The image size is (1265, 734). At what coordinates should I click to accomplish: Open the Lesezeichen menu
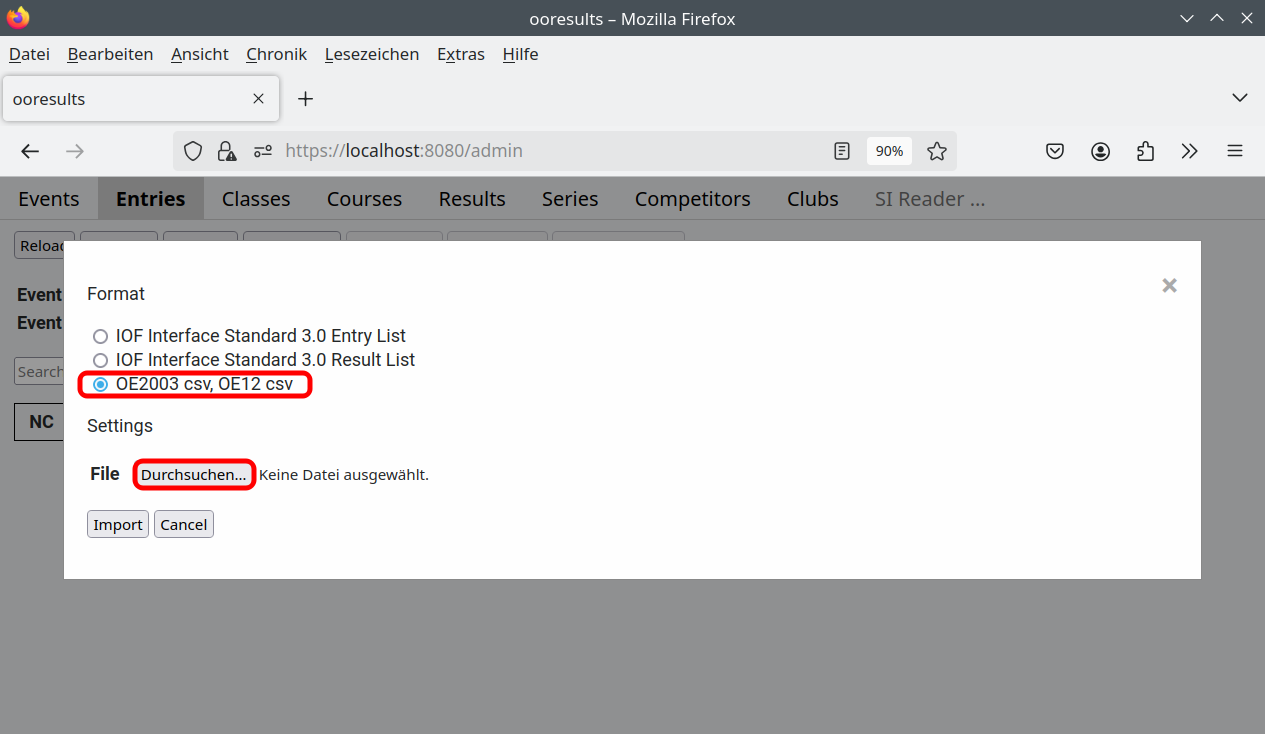click(372, 54)
